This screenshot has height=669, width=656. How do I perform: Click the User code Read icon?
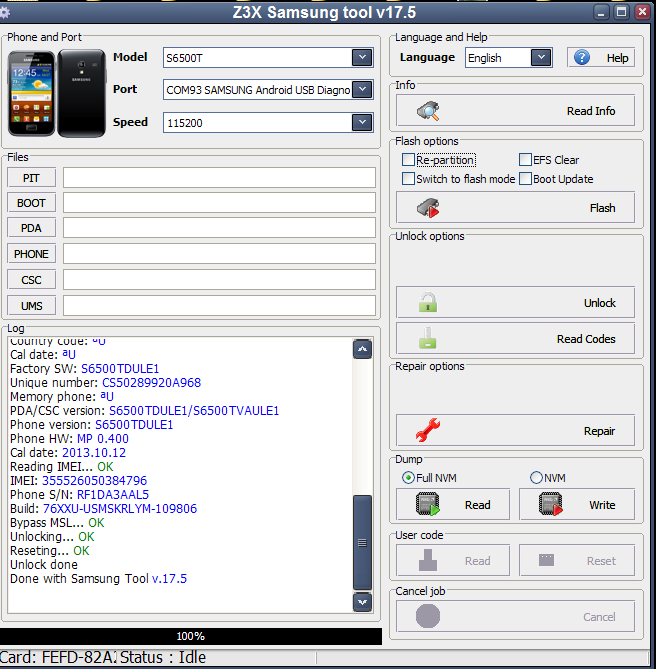(428, 560)
